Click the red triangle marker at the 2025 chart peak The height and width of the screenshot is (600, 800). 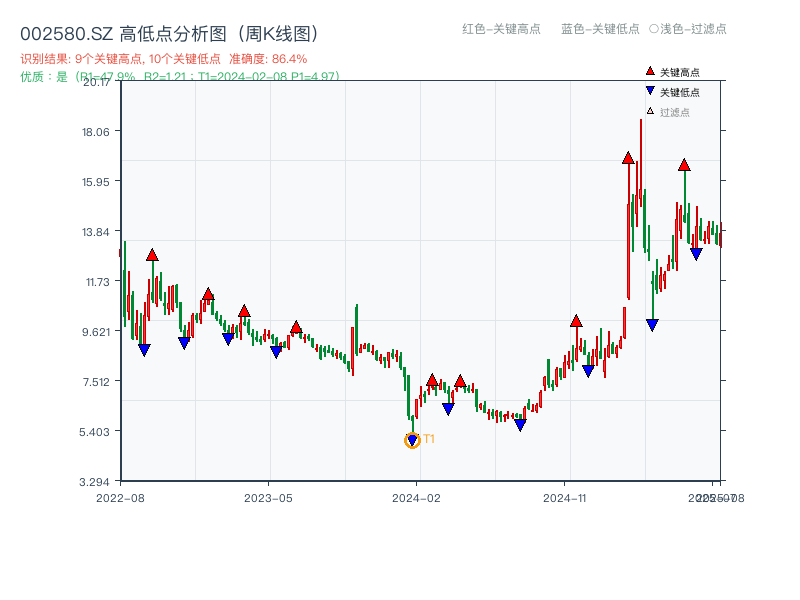point(684,166)
